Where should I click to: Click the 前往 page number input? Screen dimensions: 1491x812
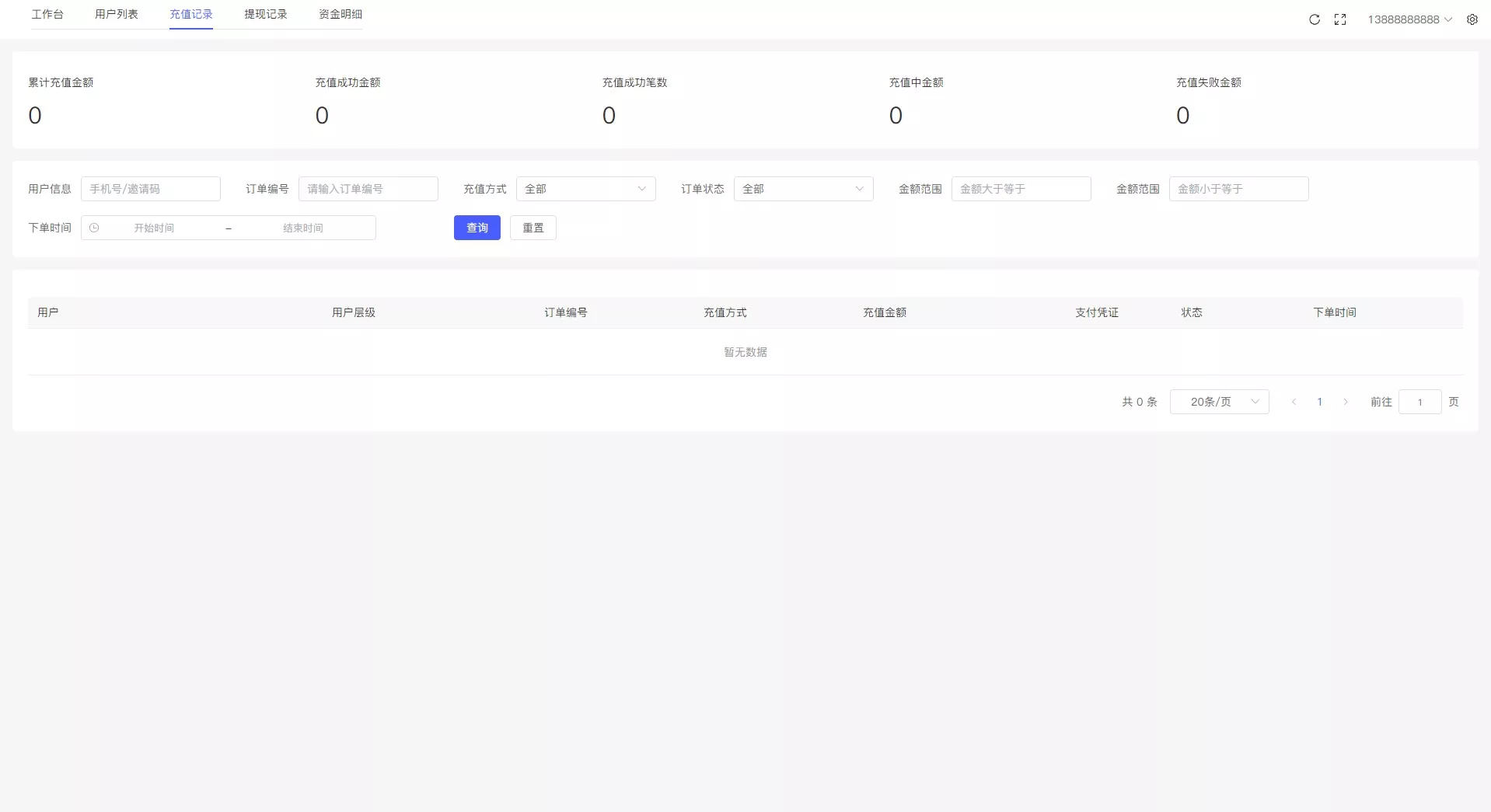[1420, 402]
